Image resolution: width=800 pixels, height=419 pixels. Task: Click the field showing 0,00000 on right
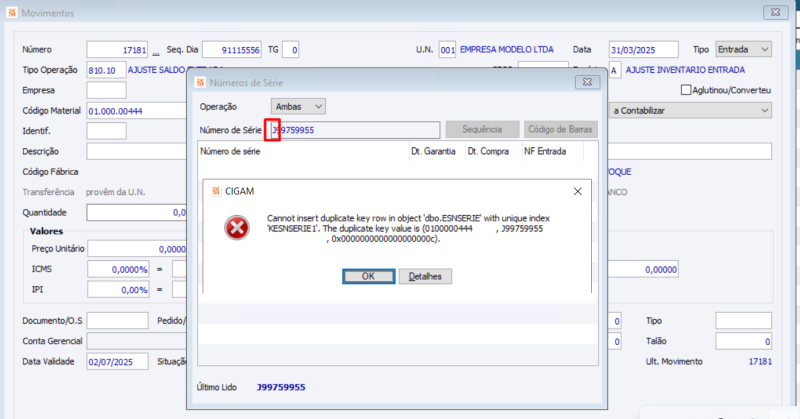click(643, 269)
